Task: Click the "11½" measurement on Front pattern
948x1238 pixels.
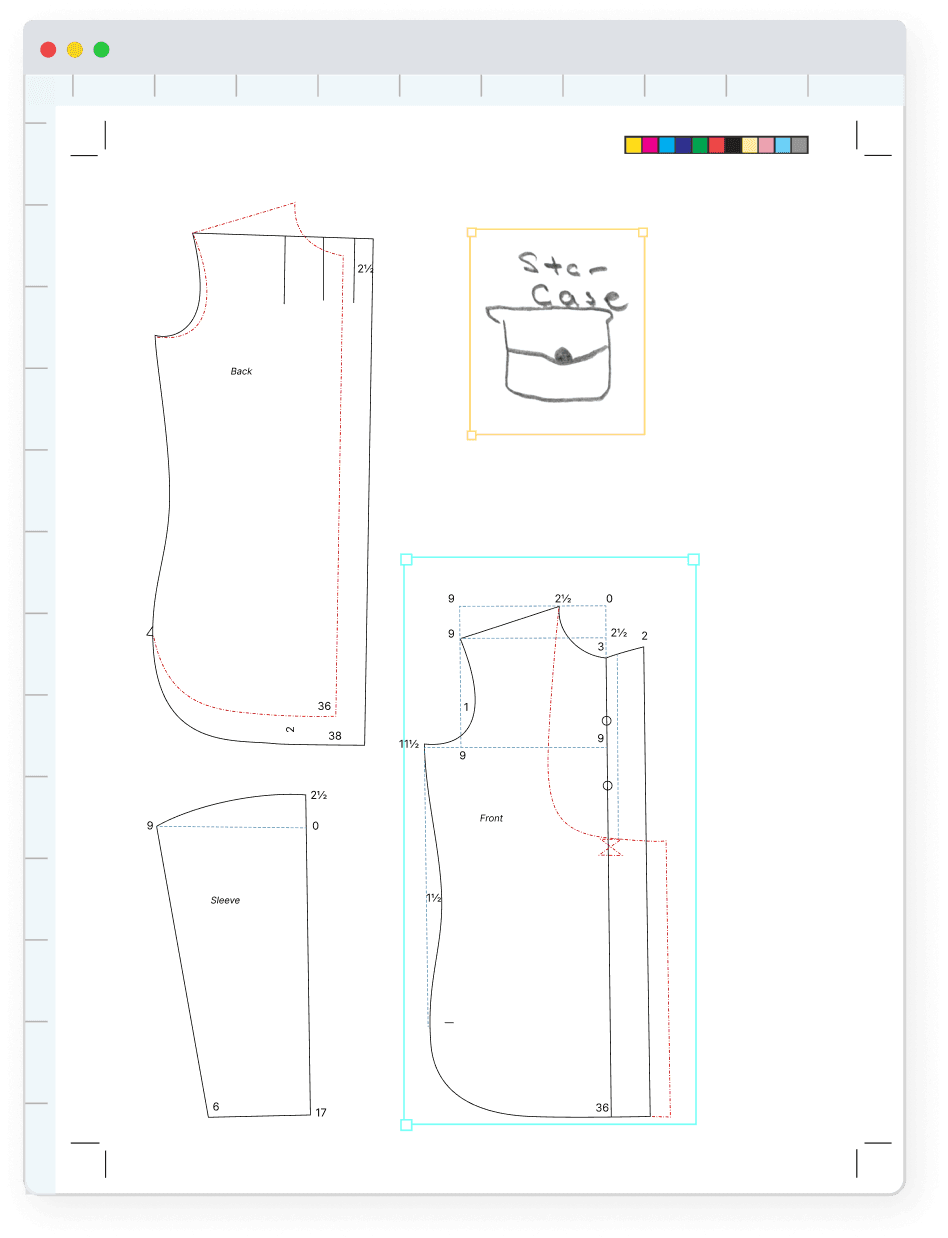Action: tap(408, 744)
